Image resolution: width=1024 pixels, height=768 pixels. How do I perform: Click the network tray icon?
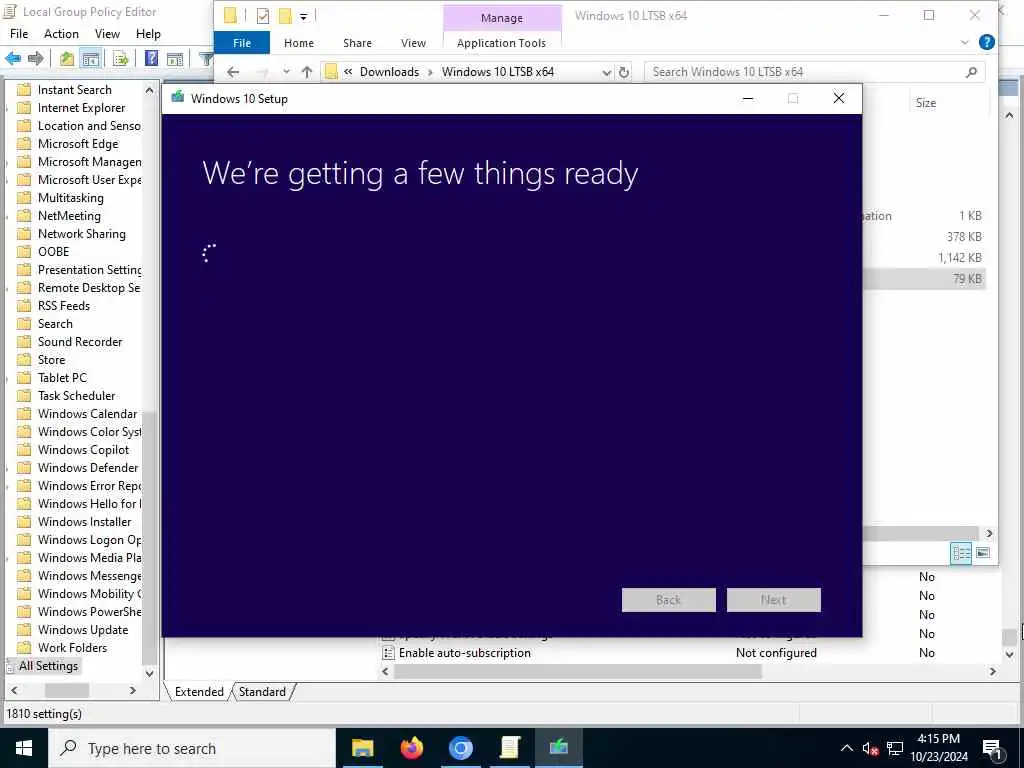pos(895,749)
